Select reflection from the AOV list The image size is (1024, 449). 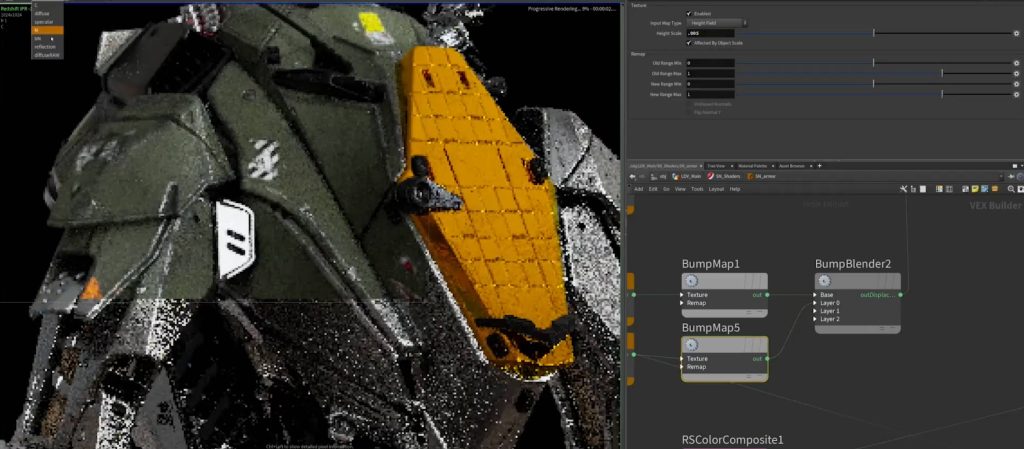(45, 46)
